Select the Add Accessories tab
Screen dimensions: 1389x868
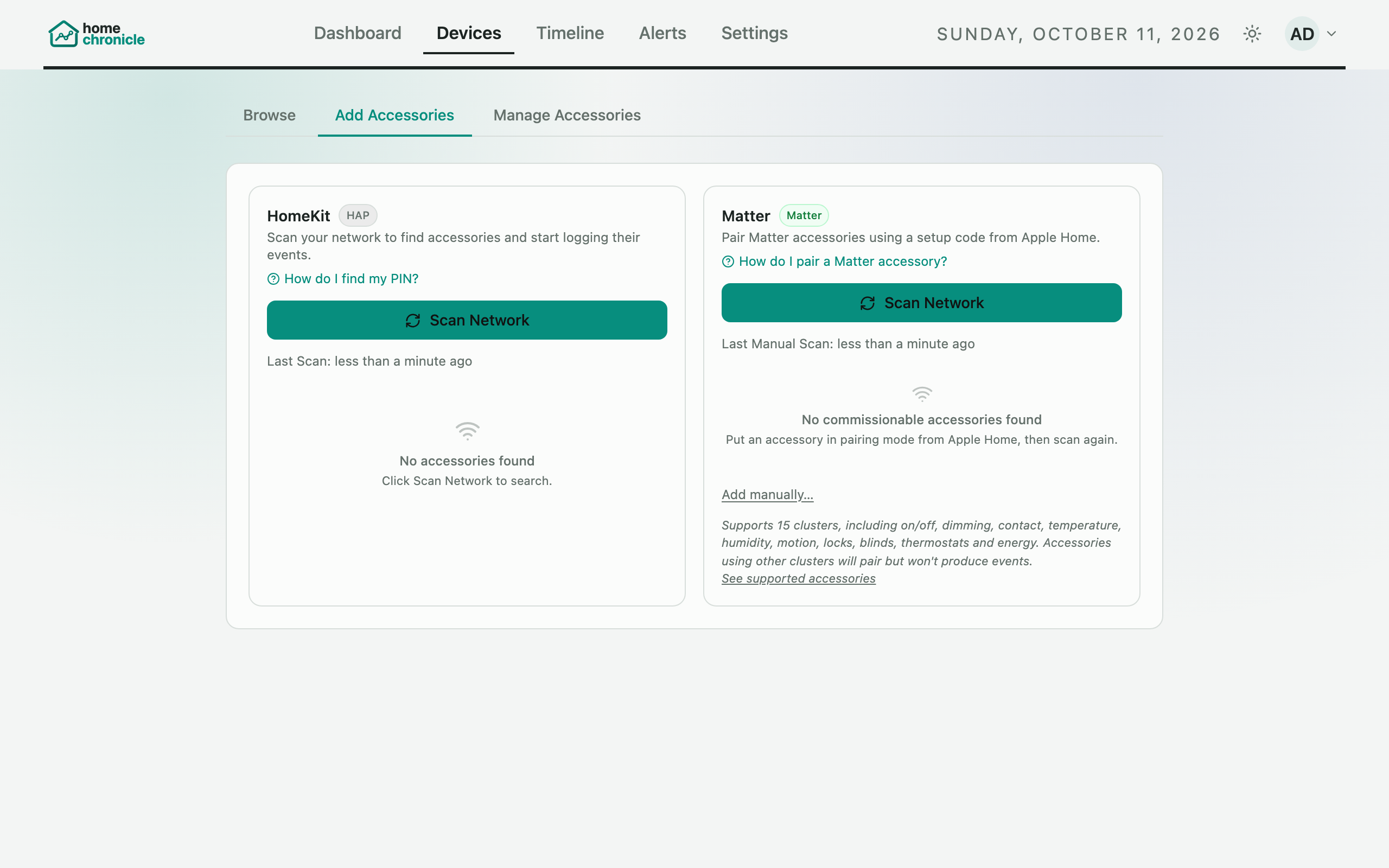click(394, 116)
